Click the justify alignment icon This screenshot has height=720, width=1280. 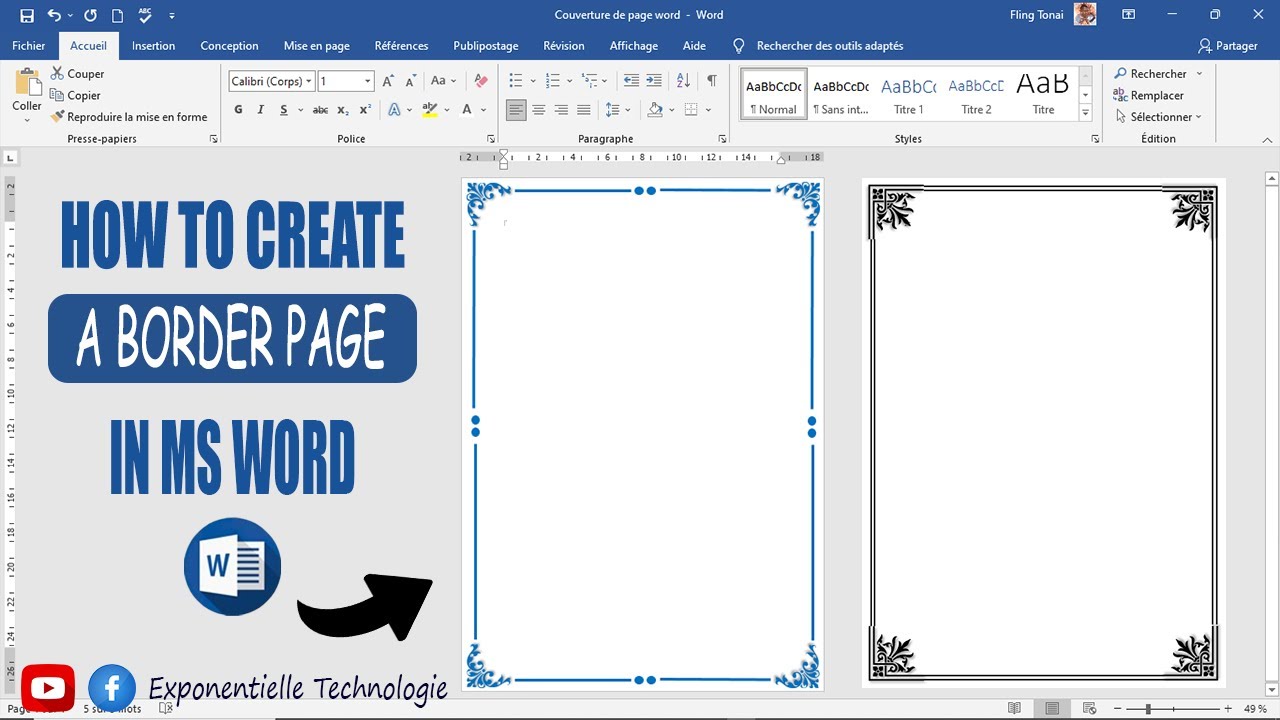tap(584, 110)
